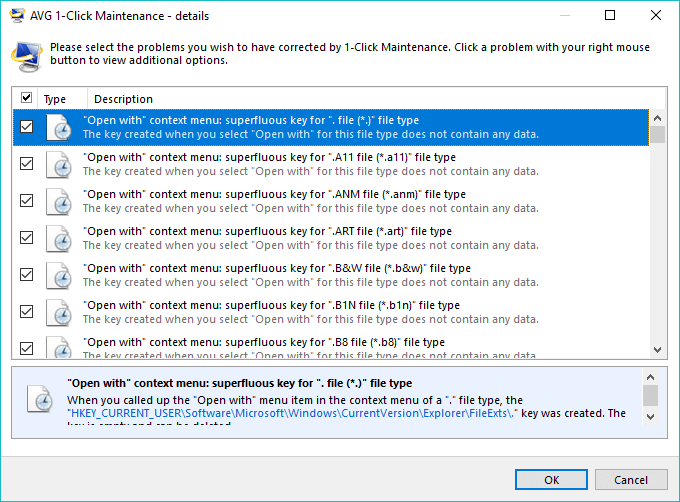Click the highlighted ". file (*.)" row title
Screen dimensions: 680x502
click(x=251, y=120)
